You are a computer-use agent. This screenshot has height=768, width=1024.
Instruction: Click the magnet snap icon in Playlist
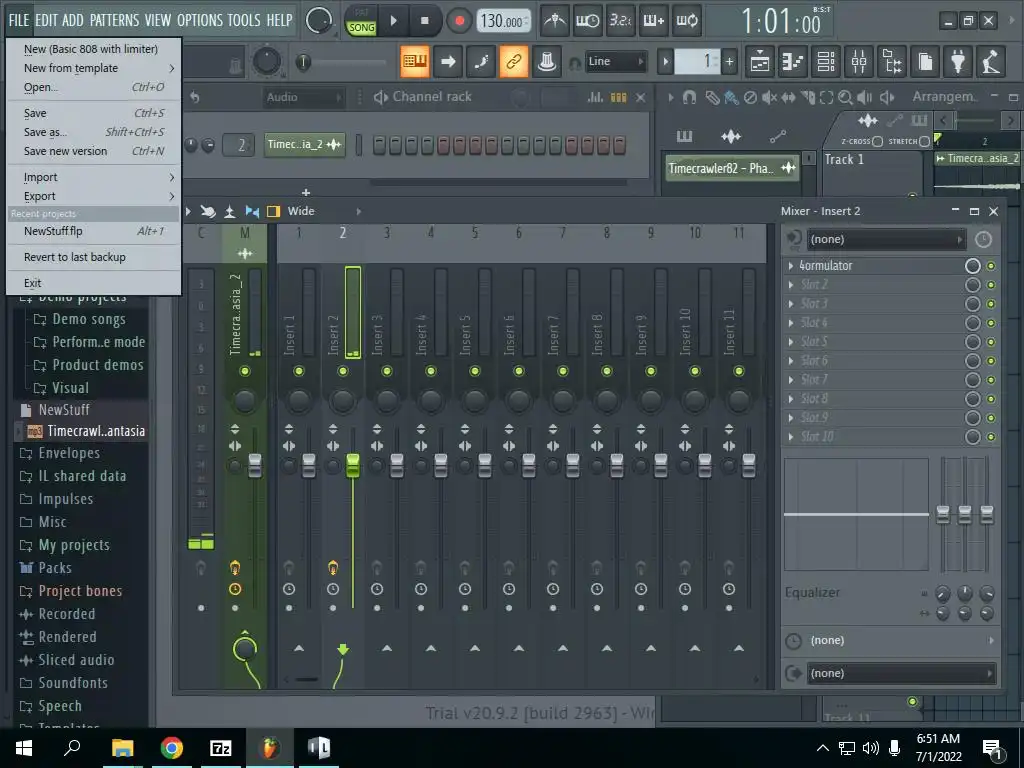tap(689, 97)
